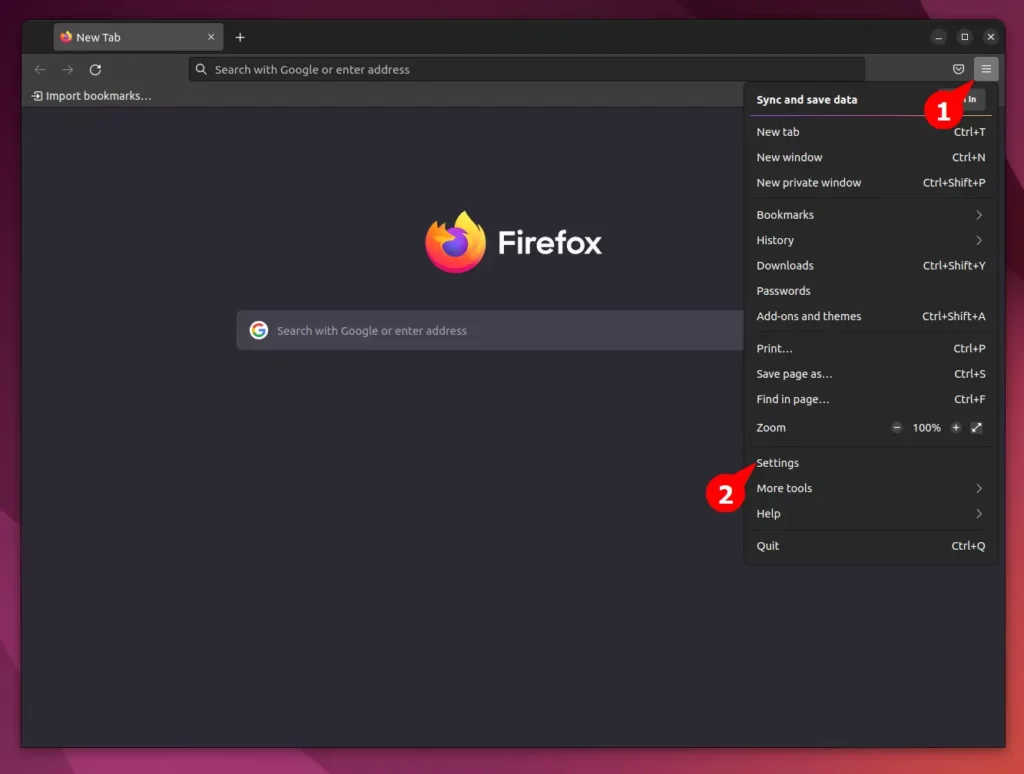Image resolution: width=1024 pixels, height=774 pixels.
Task: Click the magnifier icon in the address bar
Action: (x=201, y=69)
